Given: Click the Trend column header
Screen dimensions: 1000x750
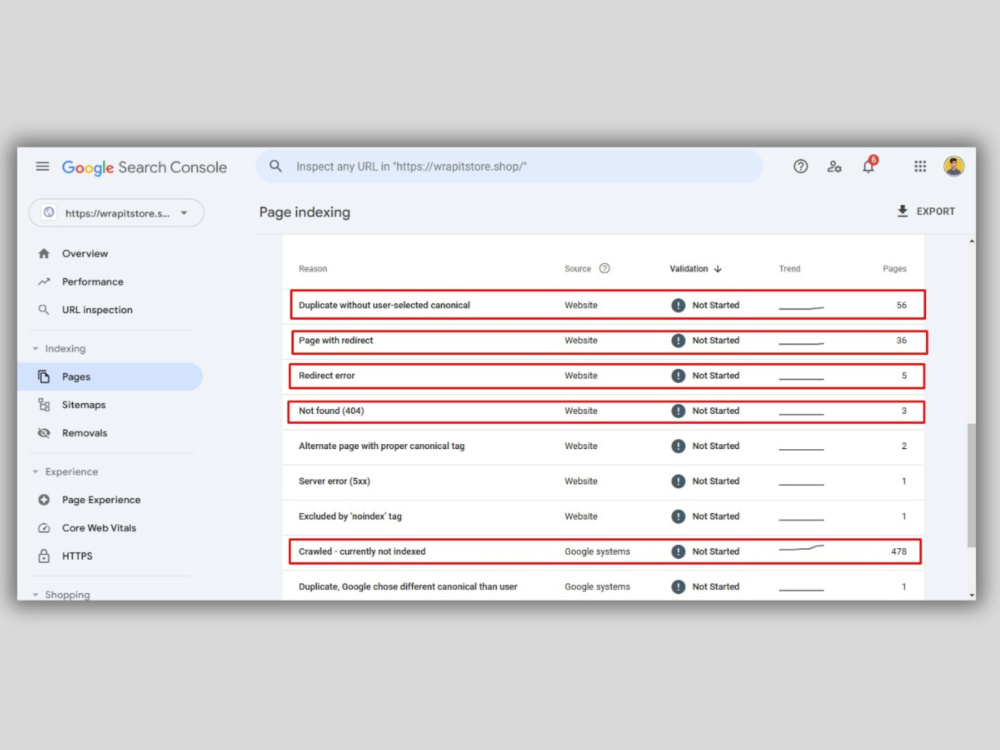Looking at the screenshot, I should click(790, 268).
